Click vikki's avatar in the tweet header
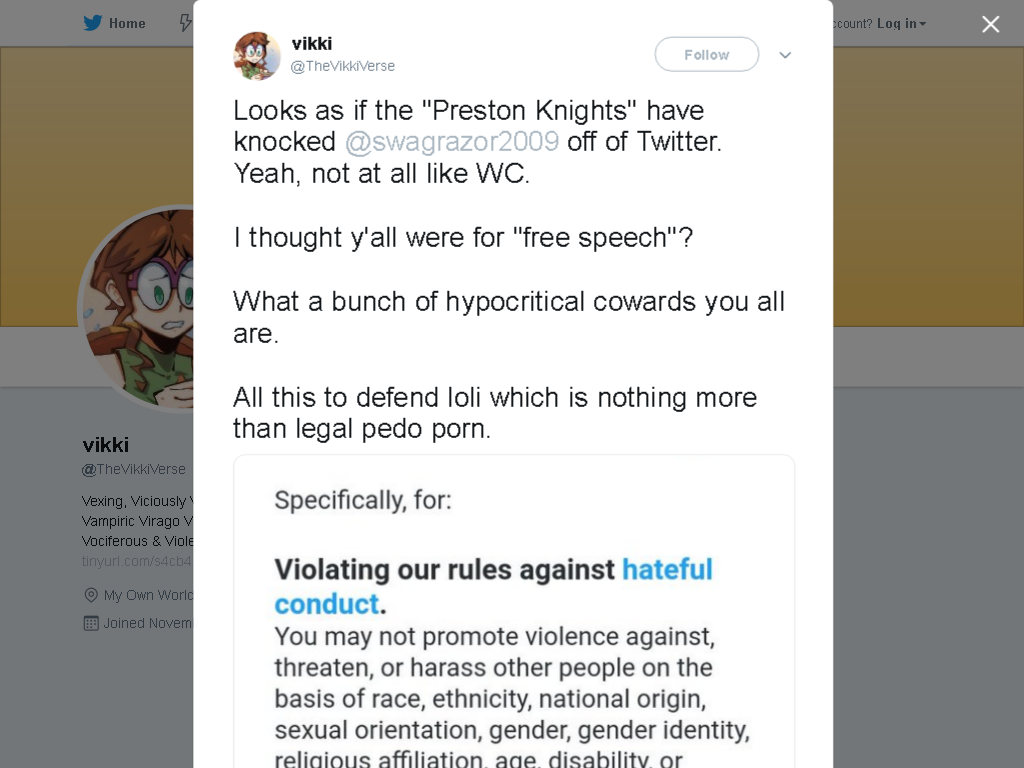Viewport: 1024px width, 768px height. [257, 56]
